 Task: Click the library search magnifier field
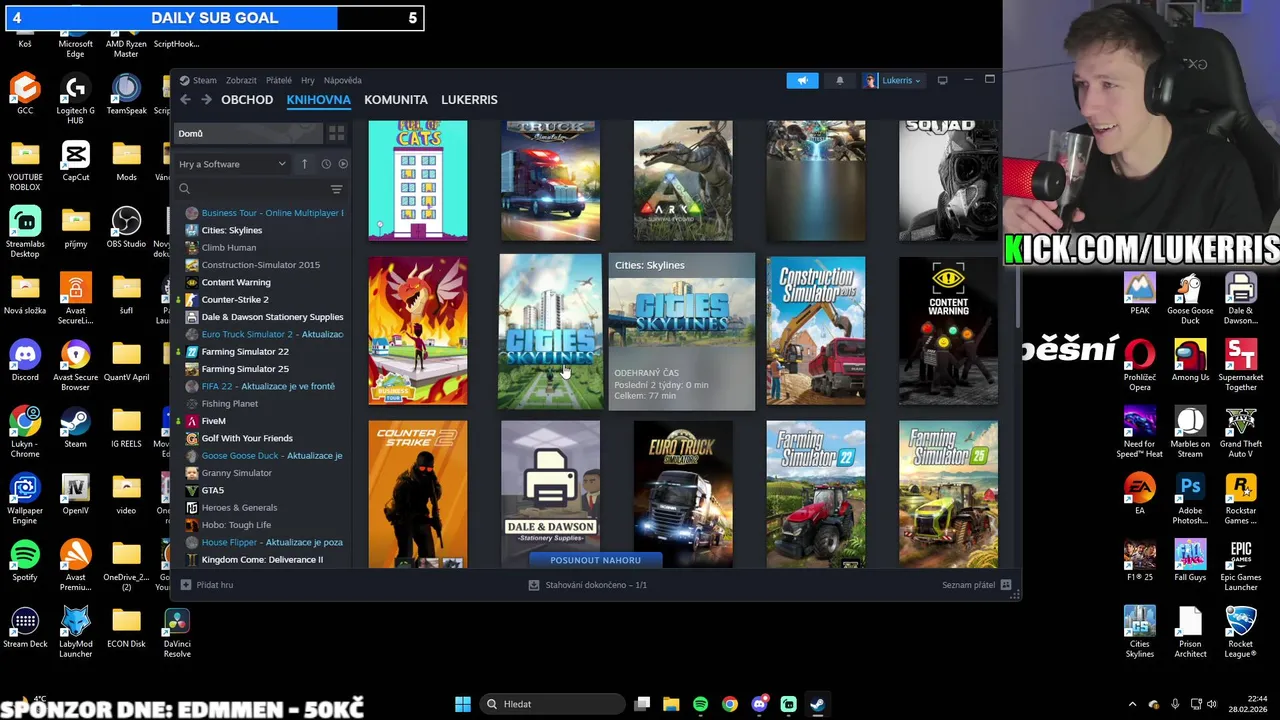[184, 189]
